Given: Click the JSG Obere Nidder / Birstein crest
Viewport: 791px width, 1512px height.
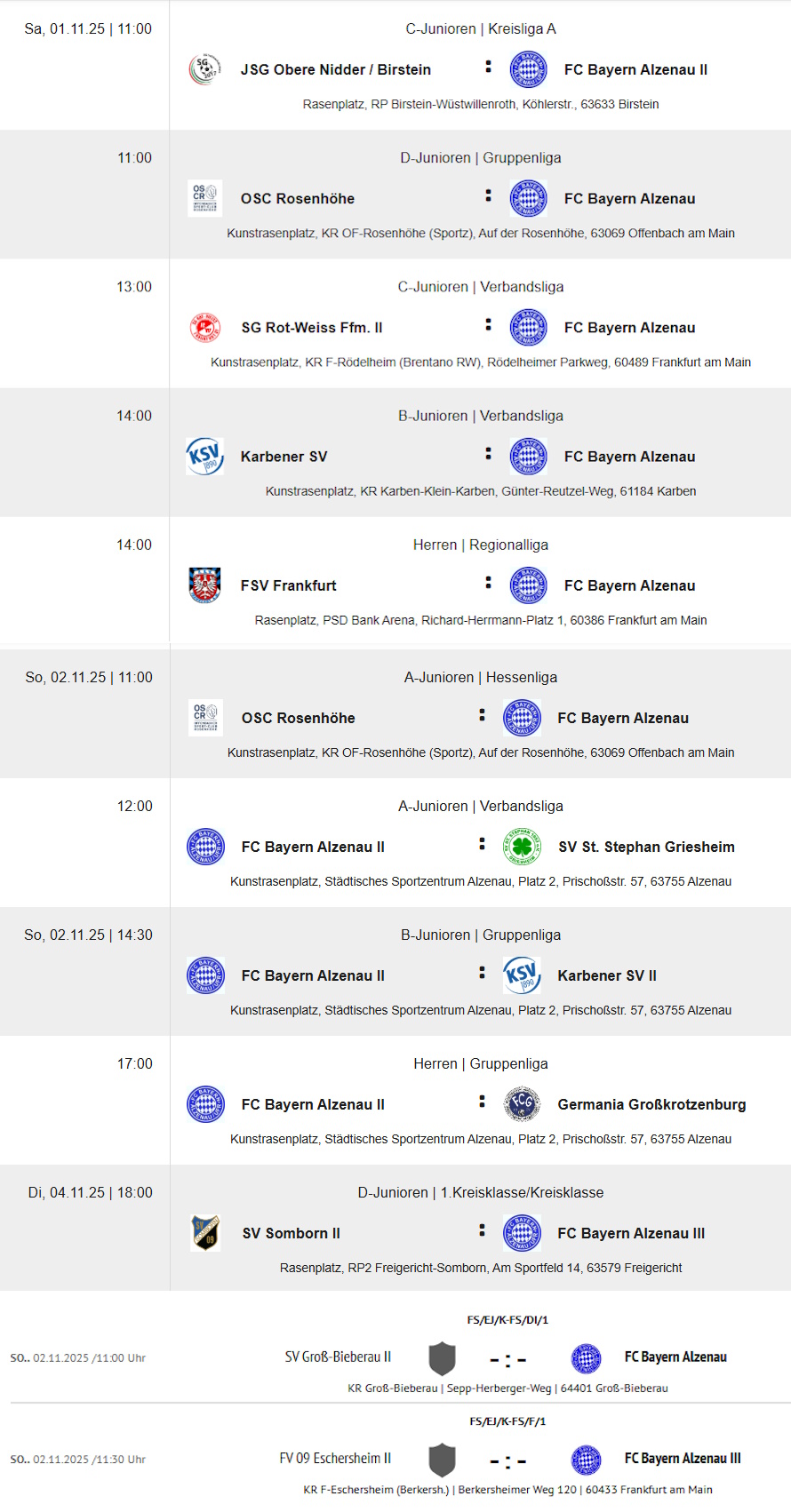Looking at the screenshot, I should [204, 69].
